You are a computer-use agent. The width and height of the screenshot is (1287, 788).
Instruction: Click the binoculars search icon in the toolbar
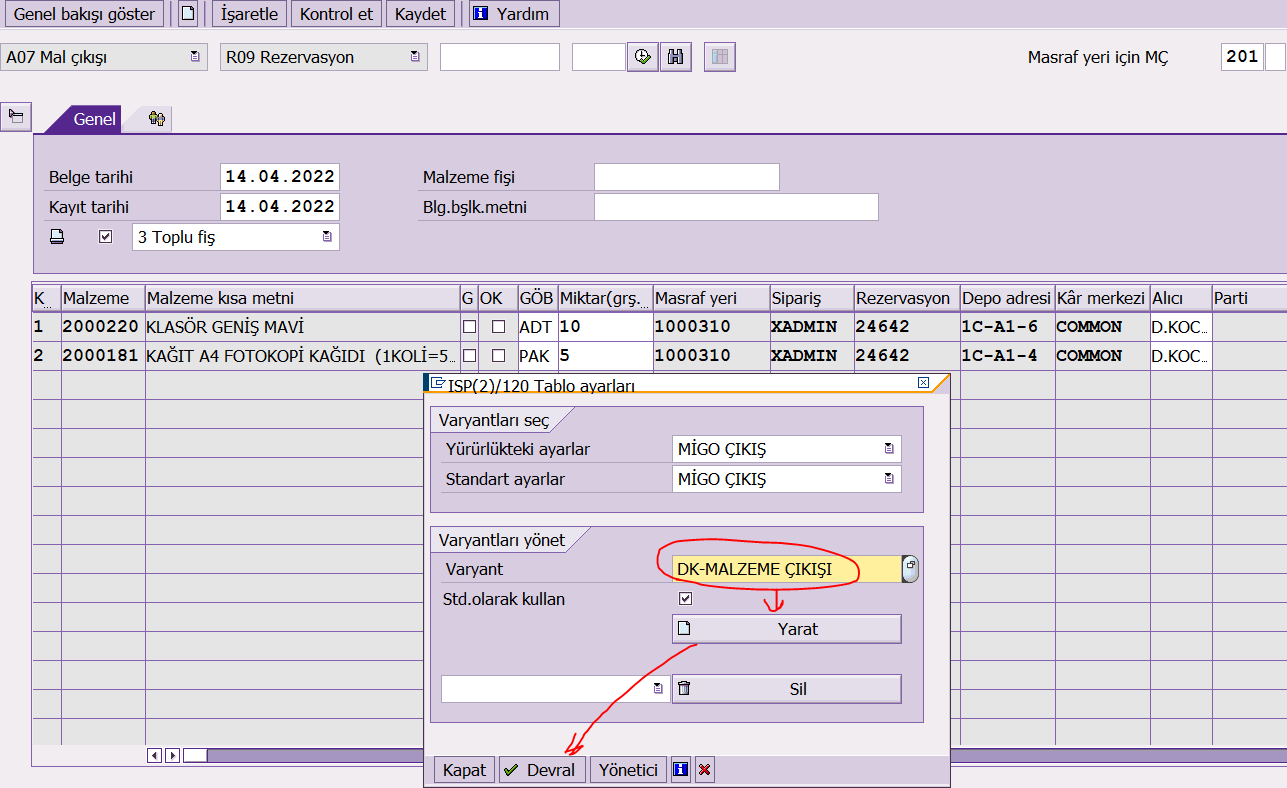click(675, 57)
